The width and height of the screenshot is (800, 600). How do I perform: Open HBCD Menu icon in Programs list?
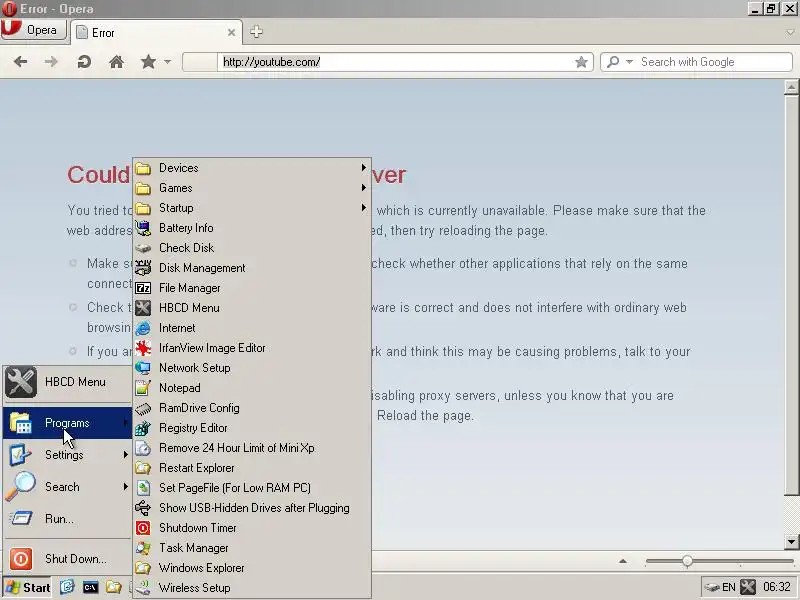pyautogui.click(x=143, y=308)
